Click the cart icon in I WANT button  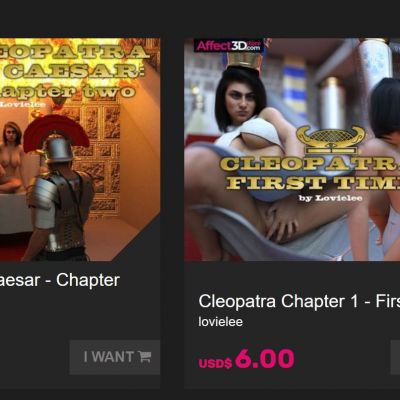[x=145, y=357]
